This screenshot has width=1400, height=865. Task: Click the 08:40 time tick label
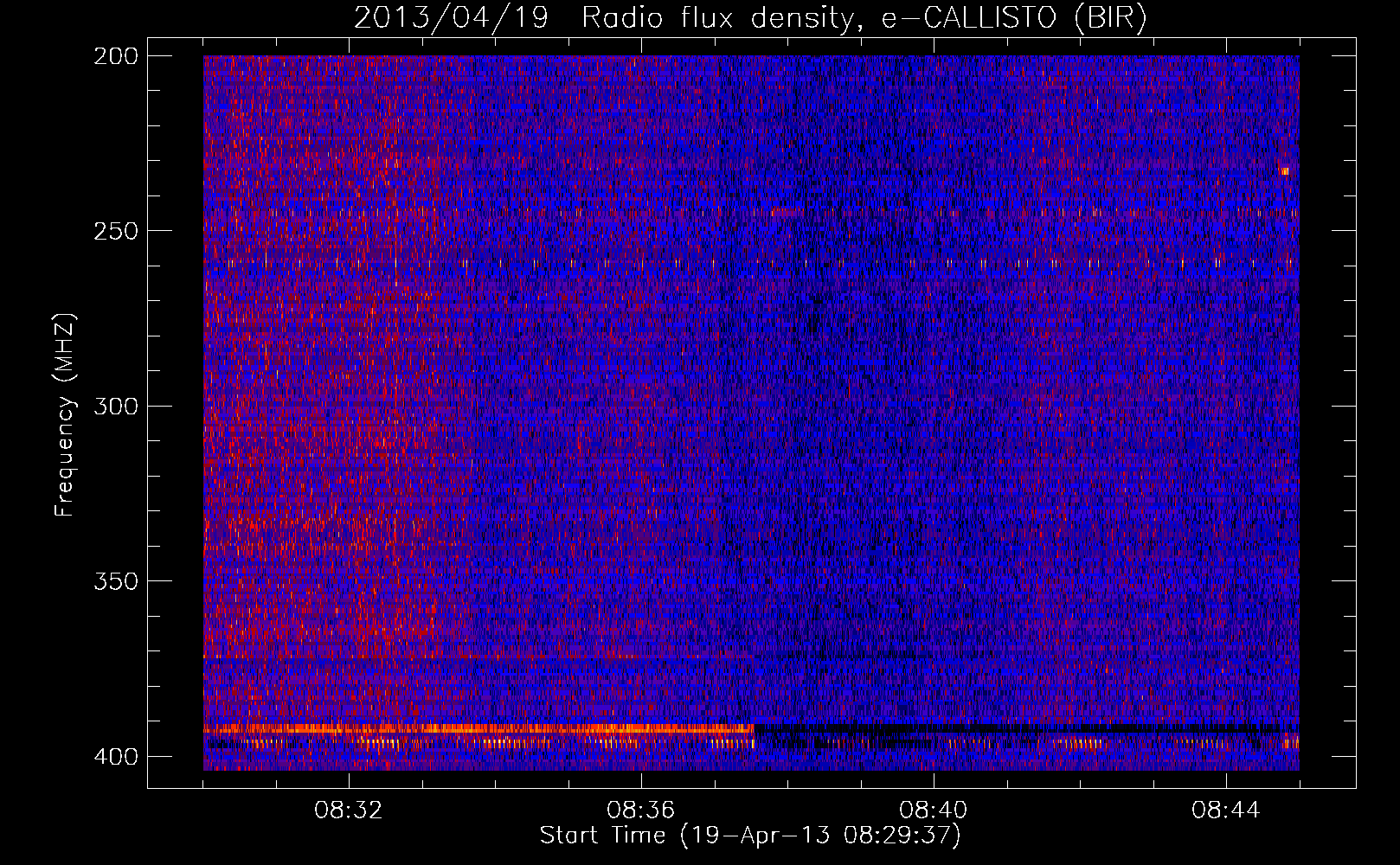(x=934, y=811)
